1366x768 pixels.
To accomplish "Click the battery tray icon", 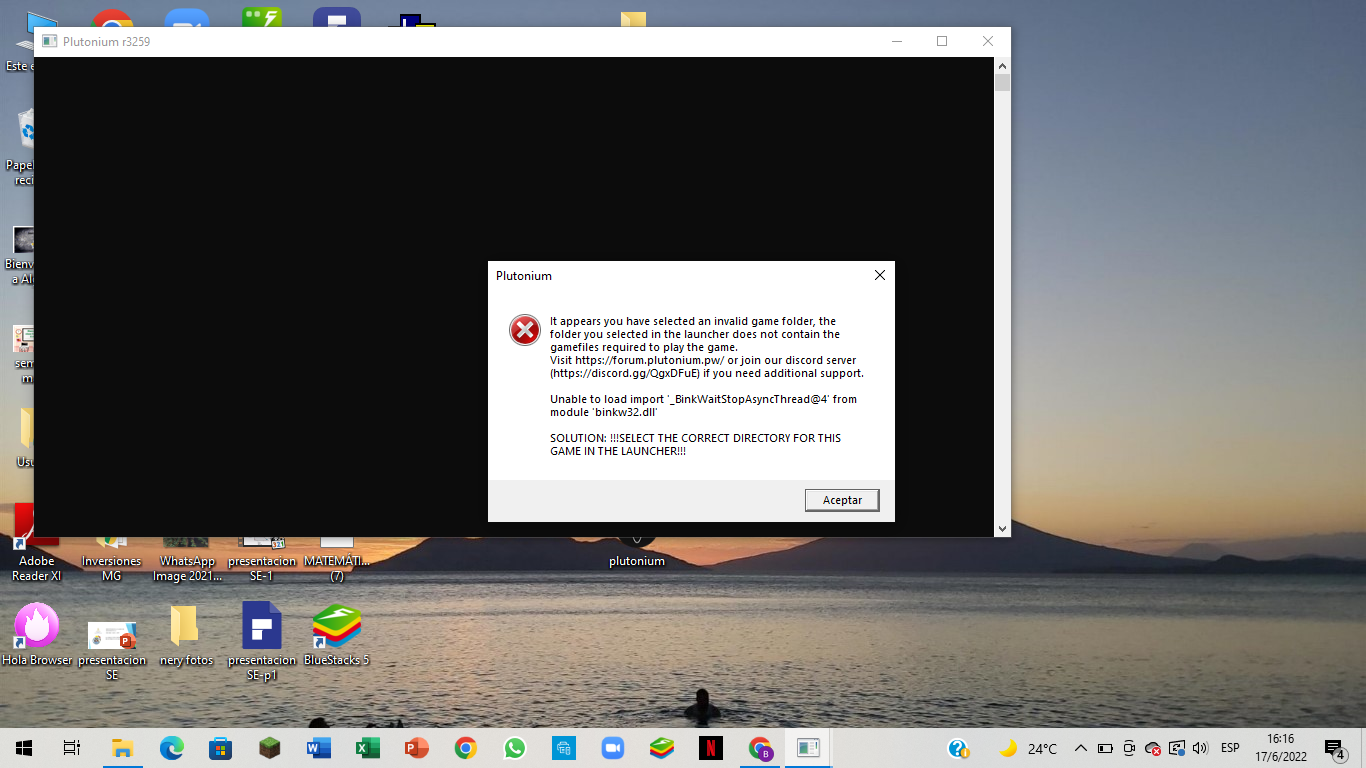I will [1105, 748].
